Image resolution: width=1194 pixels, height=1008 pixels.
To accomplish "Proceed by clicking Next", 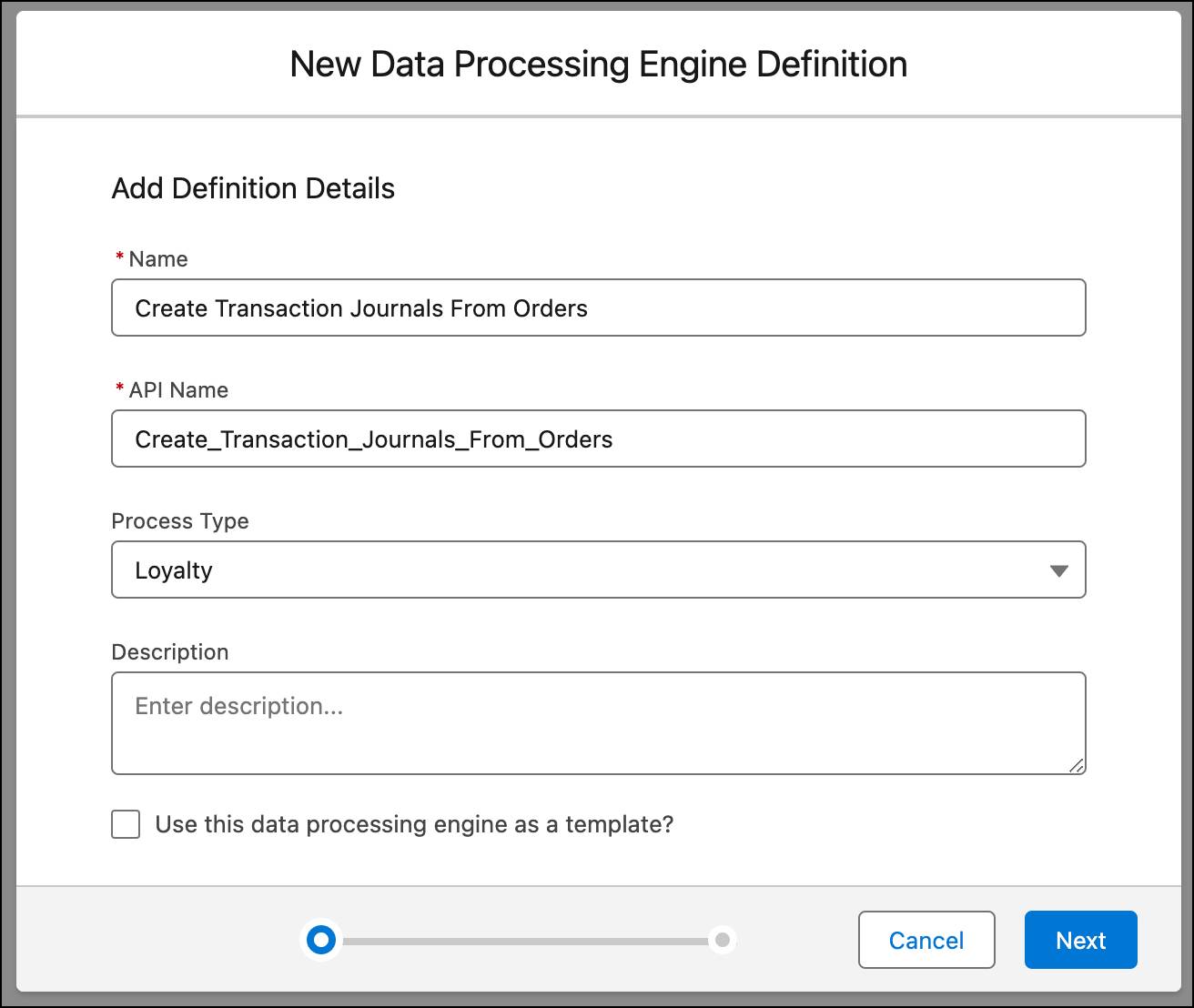I will pos(1080,940).
